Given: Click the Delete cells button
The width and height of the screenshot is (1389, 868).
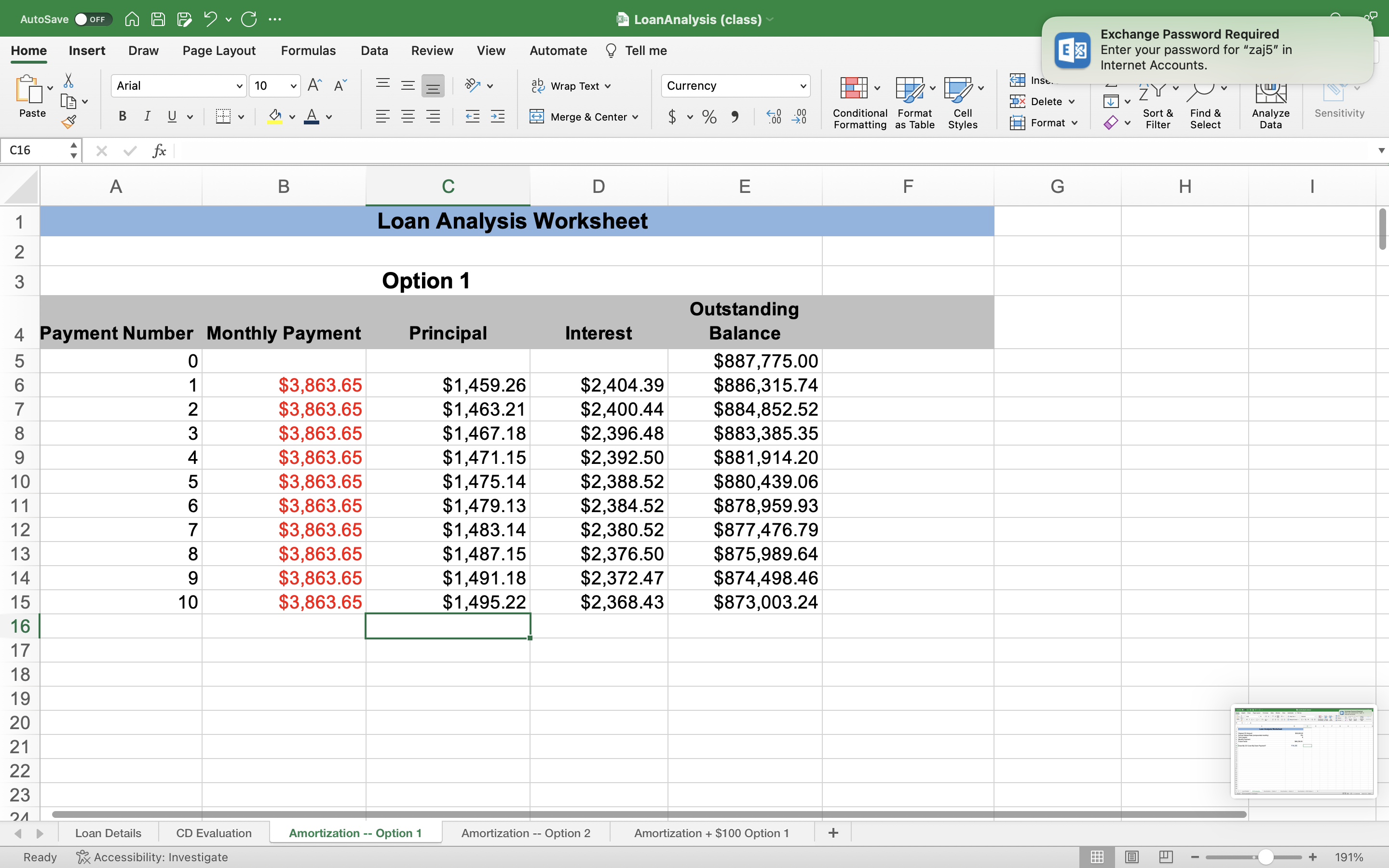Looking at the screenshot, I should pos(1042,102).
